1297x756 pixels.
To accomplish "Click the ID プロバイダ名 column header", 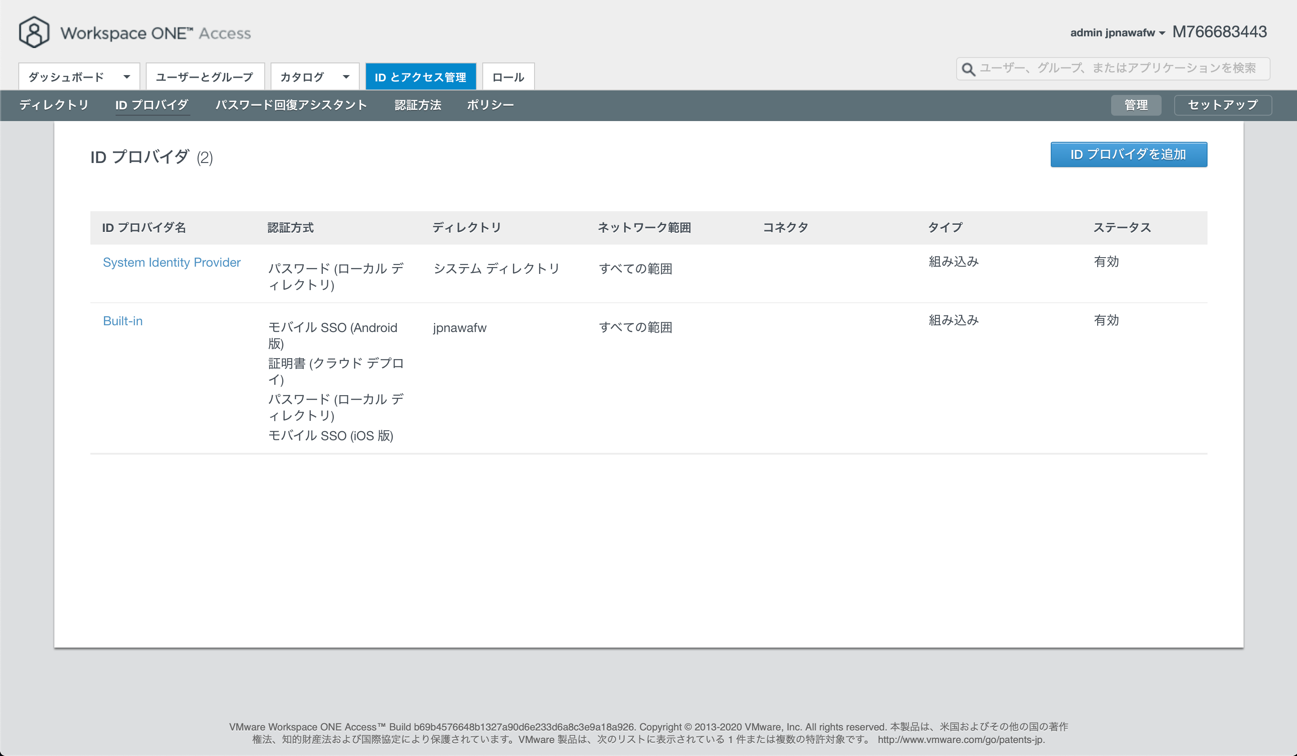I will tap(144, 228).
